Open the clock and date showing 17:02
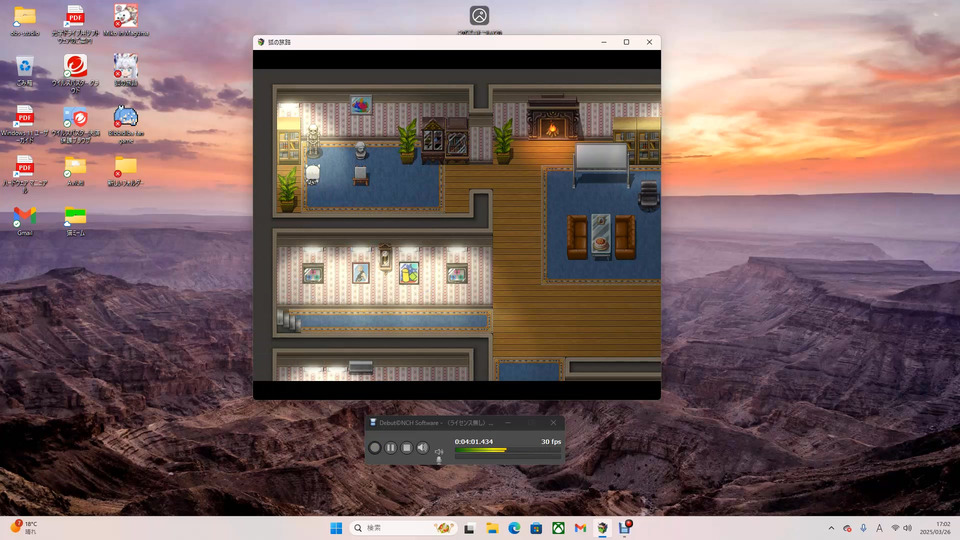This screenshot has width=960, height=540. click(x=936, y=528)
